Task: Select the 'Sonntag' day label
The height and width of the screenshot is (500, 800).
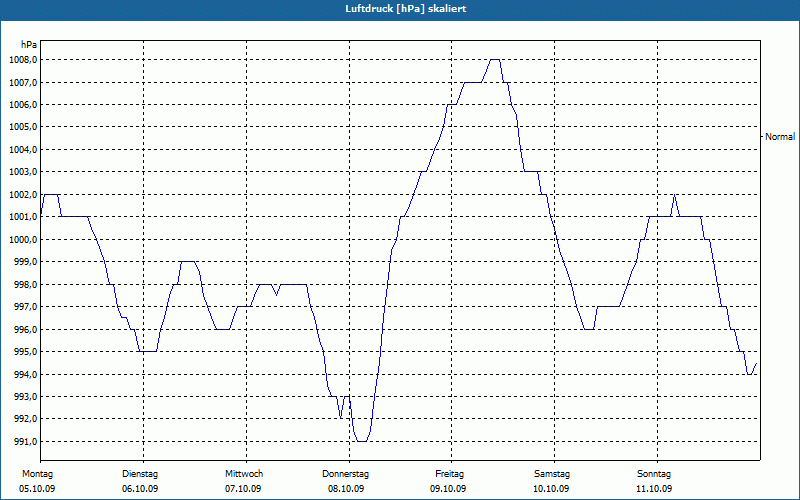Action: [654, 474]
